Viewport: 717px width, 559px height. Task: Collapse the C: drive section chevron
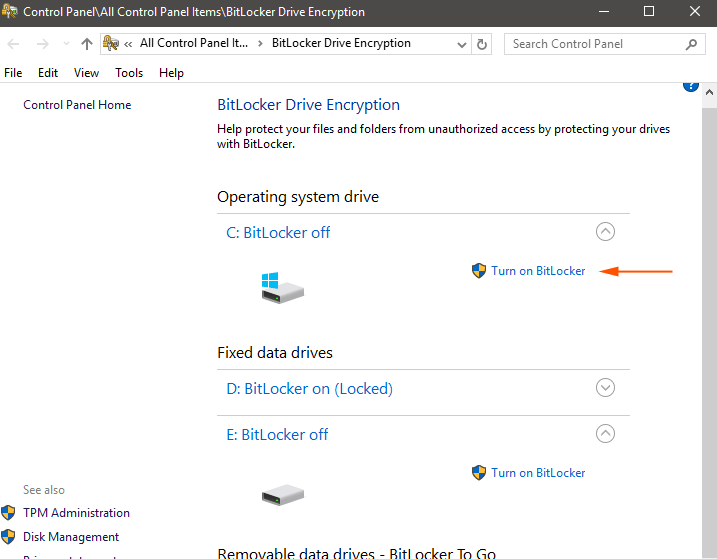tap(605, 232)
